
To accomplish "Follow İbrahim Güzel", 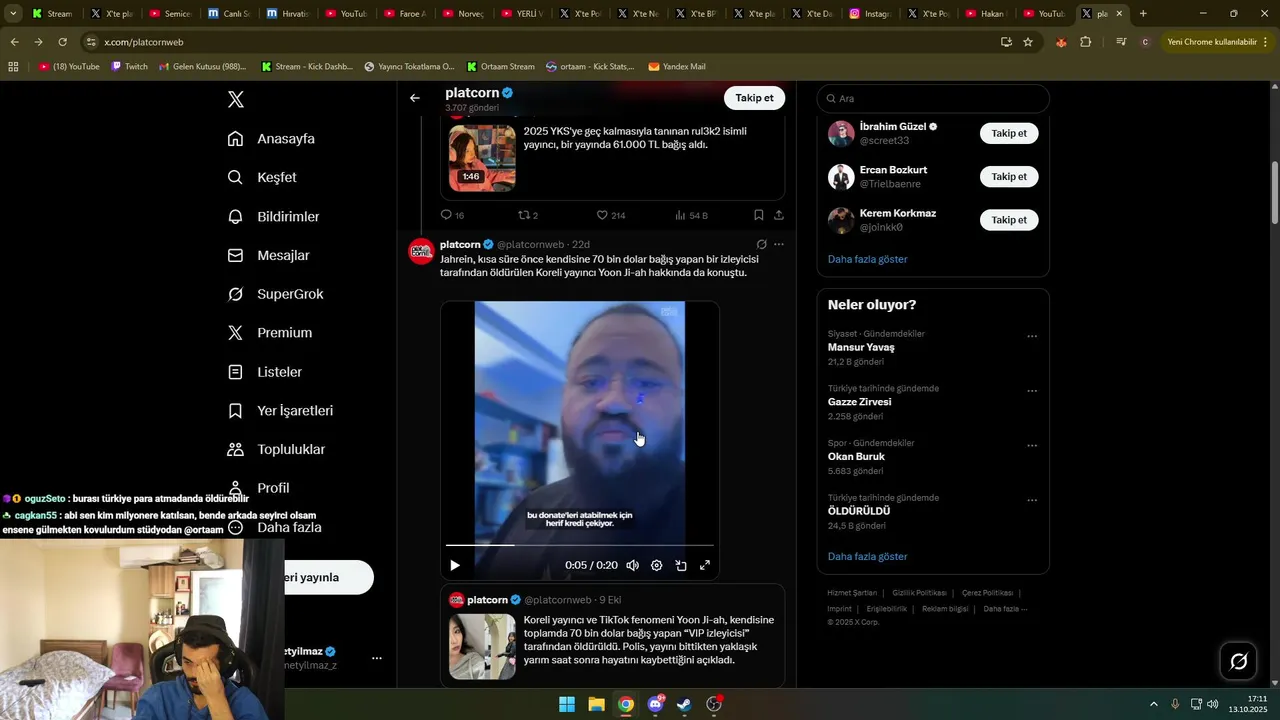I will (1009, 133).
